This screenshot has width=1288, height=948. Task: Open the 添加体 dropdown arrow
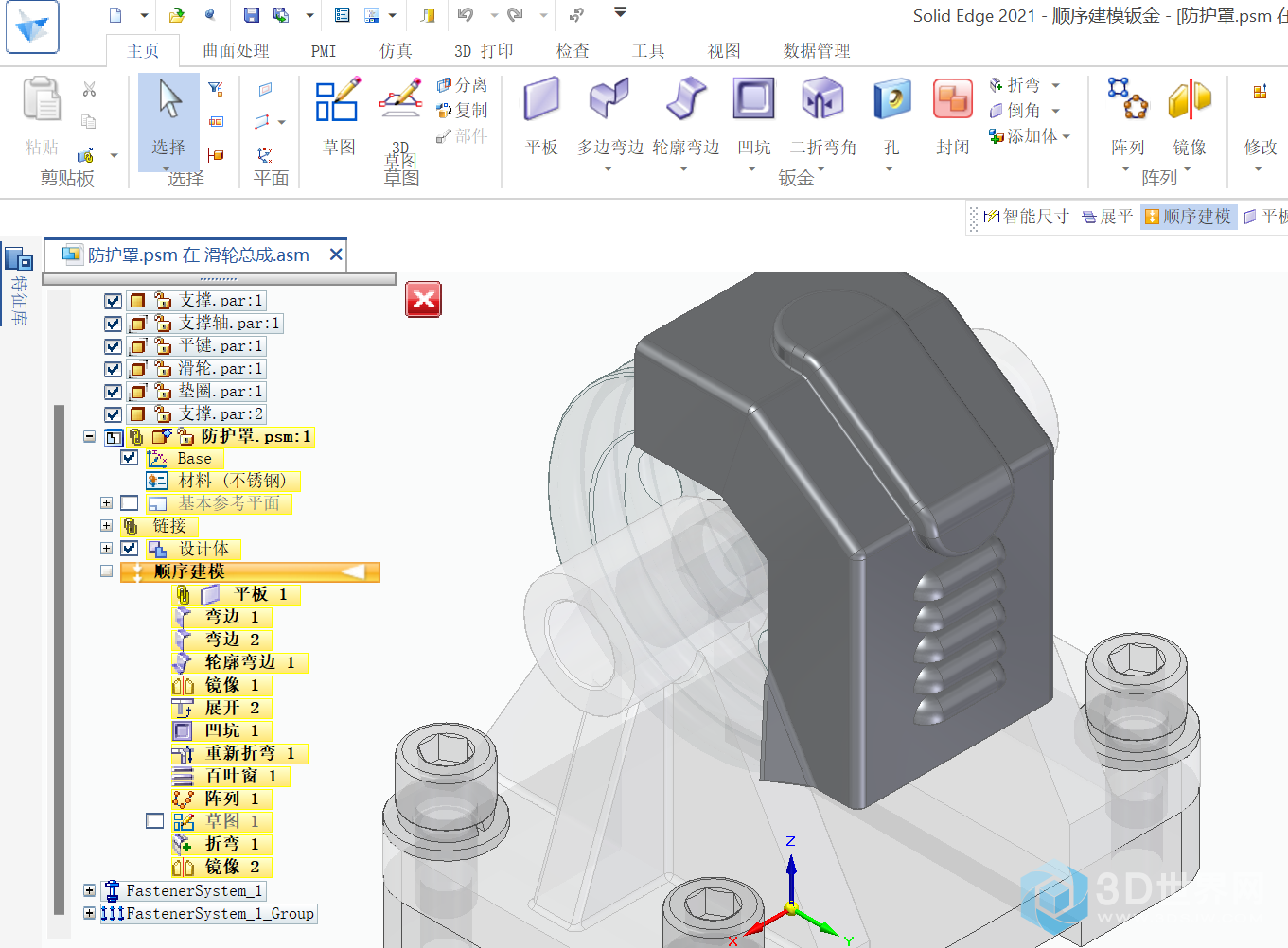pos(1067,137)
